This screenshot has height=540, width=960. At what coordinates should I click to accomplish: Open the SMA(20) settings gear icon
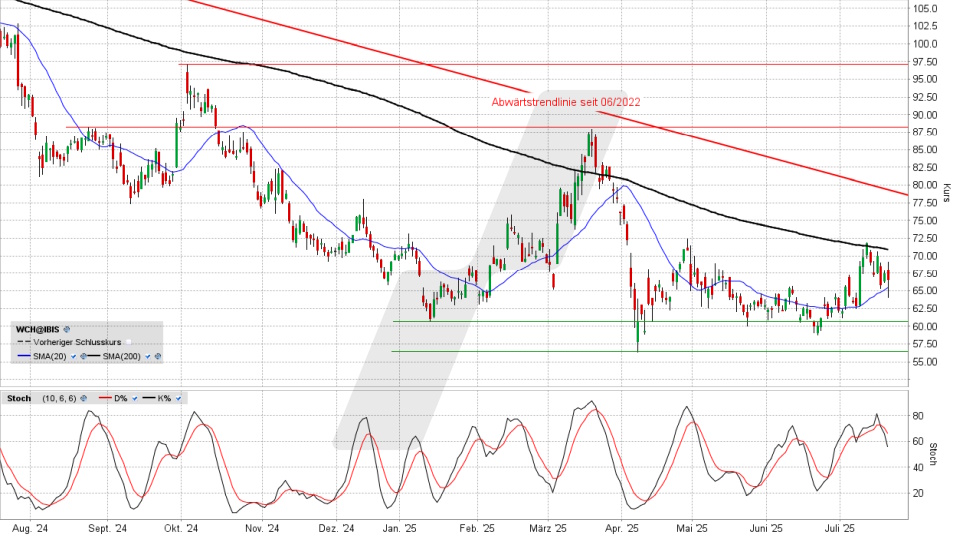(83, 356)
